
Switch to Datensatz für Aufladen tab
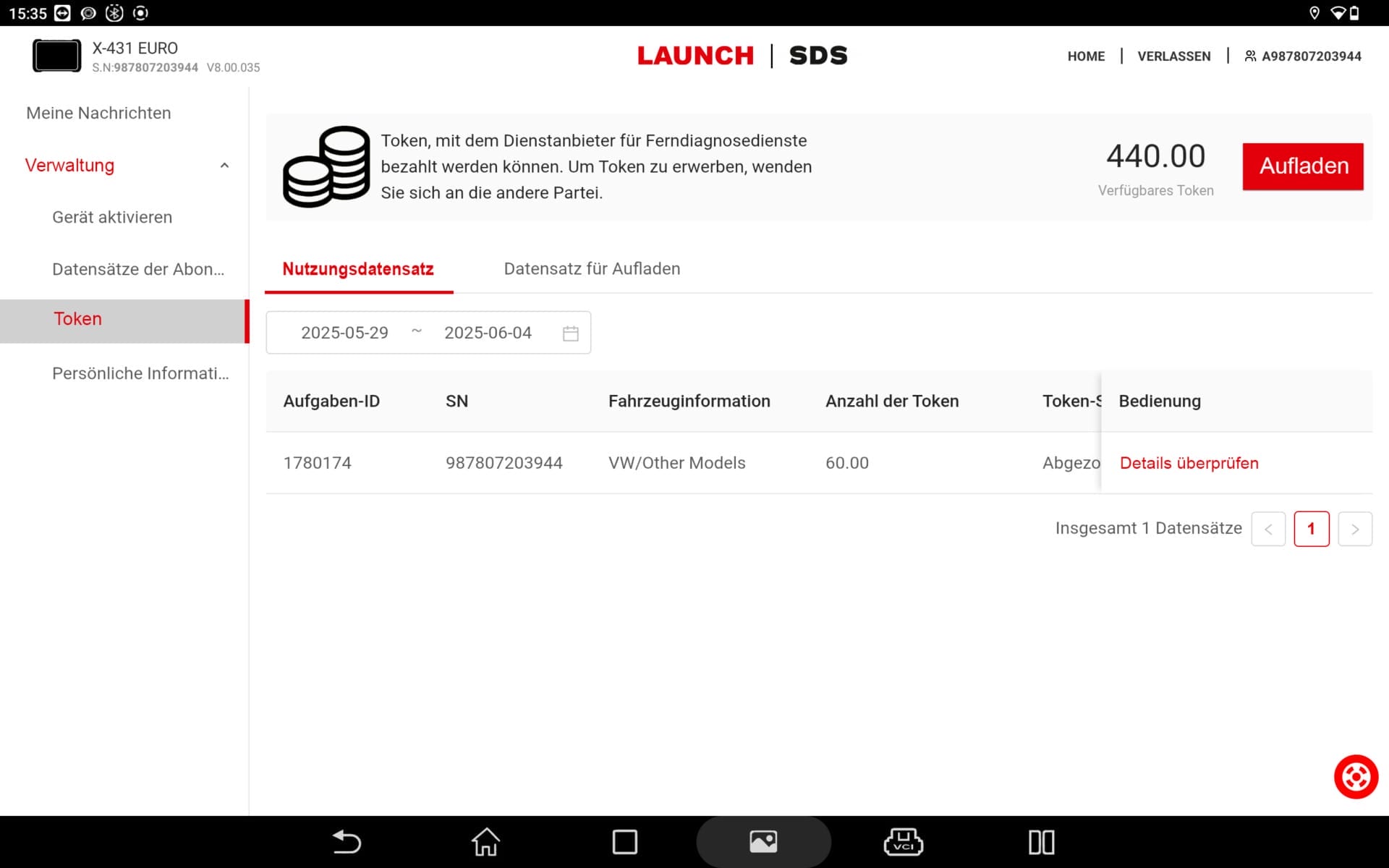(592, 269)
